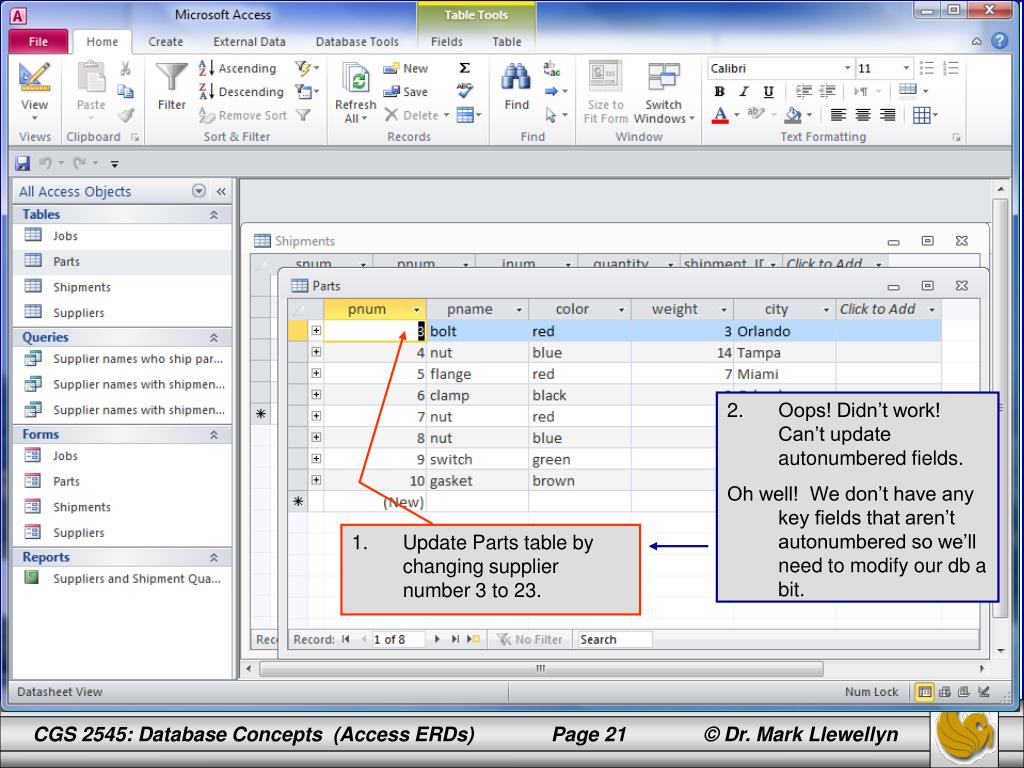Click the Totals sigma icon
The height and width of the screenshot is (768, 1024).
pos(464,68)
